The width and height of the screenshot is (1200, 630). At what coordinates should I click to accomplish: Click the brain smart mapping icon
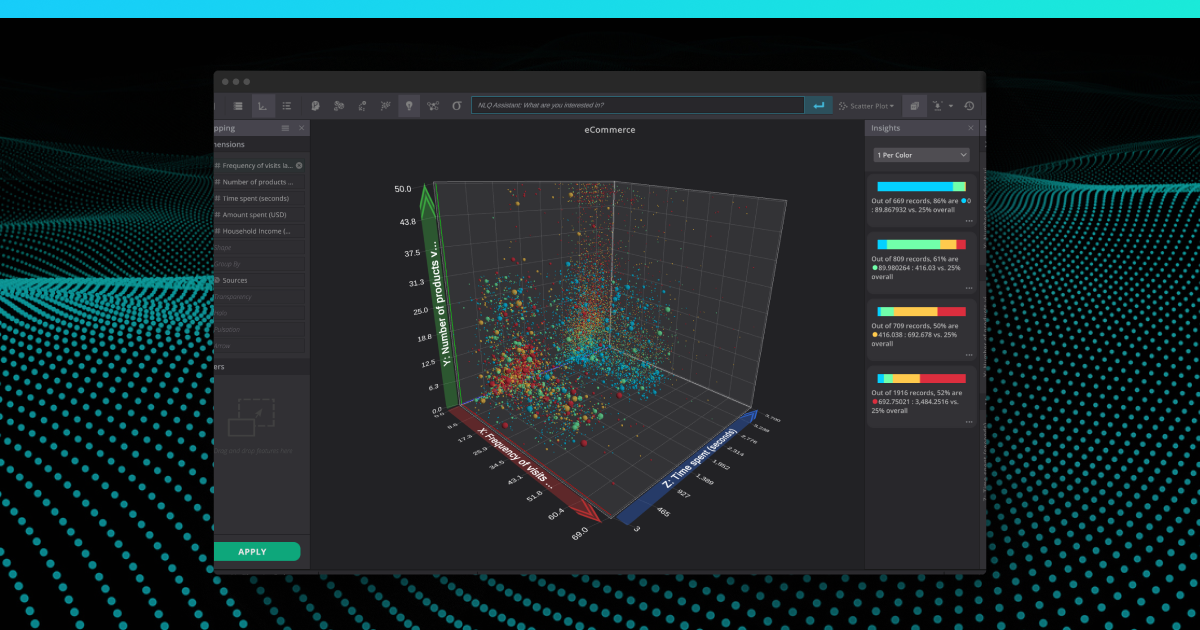pyautogui.click(x=315, y=105)
